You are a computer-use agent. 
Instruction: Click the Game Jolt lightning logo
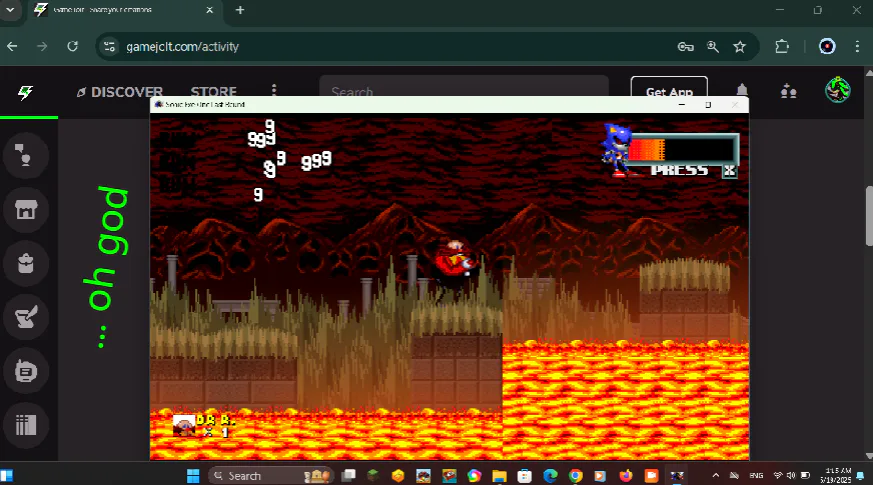[x=26, y=92]
